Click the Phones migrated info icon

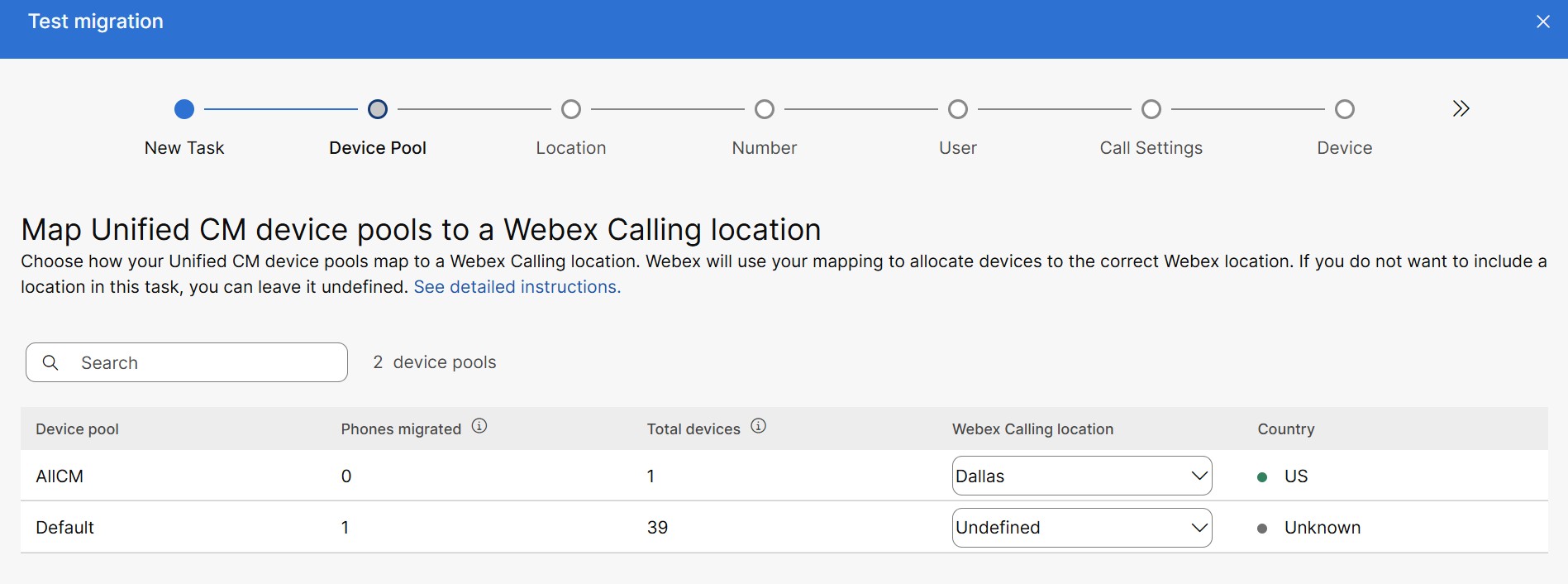coord(479,426)
